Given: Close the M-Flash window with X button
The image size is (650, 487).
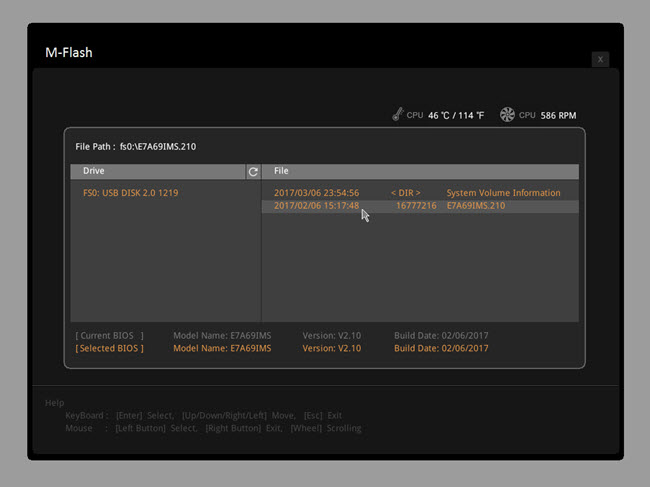Looking at the screenshot, I should (600, 59).
